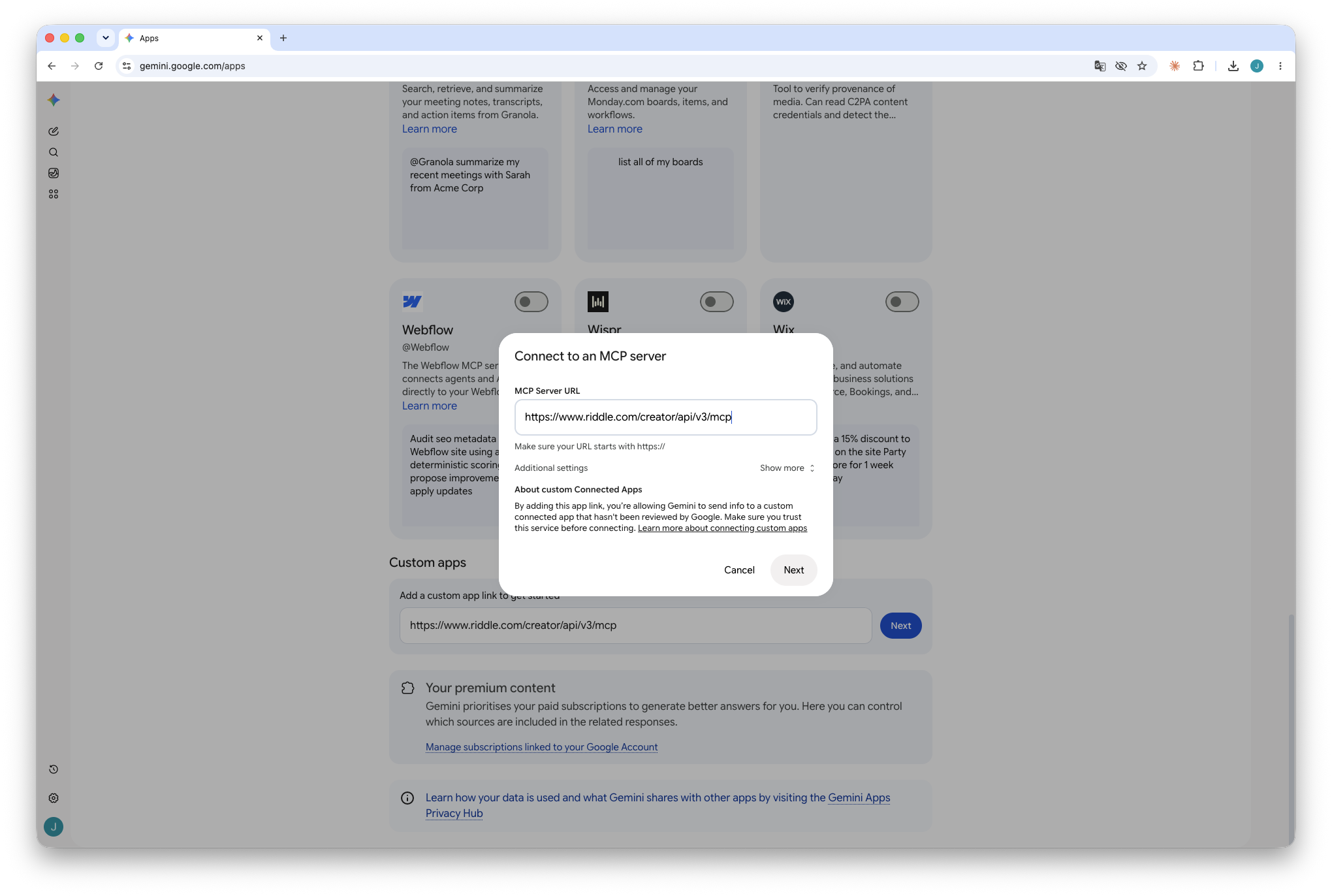Reload the Gemini apps page
This screenshot has width=1332, height=896.
(x=99, y=66)
